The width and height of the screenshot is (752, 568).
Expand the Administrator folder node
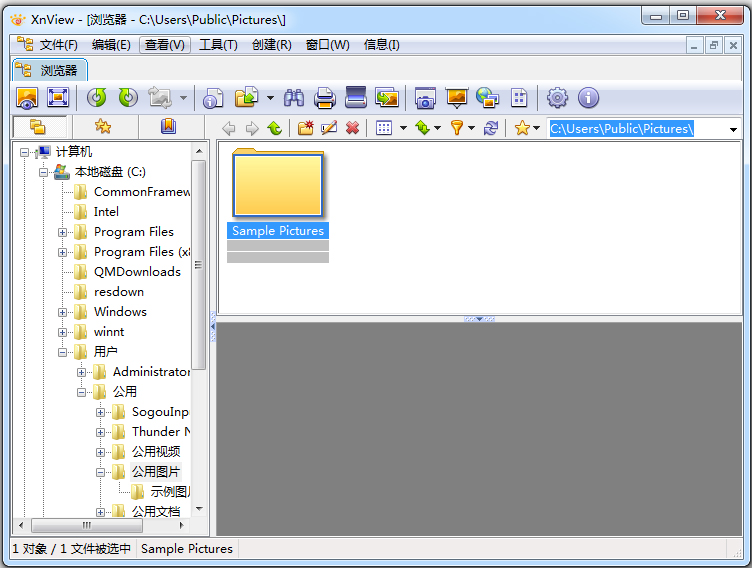82,372
